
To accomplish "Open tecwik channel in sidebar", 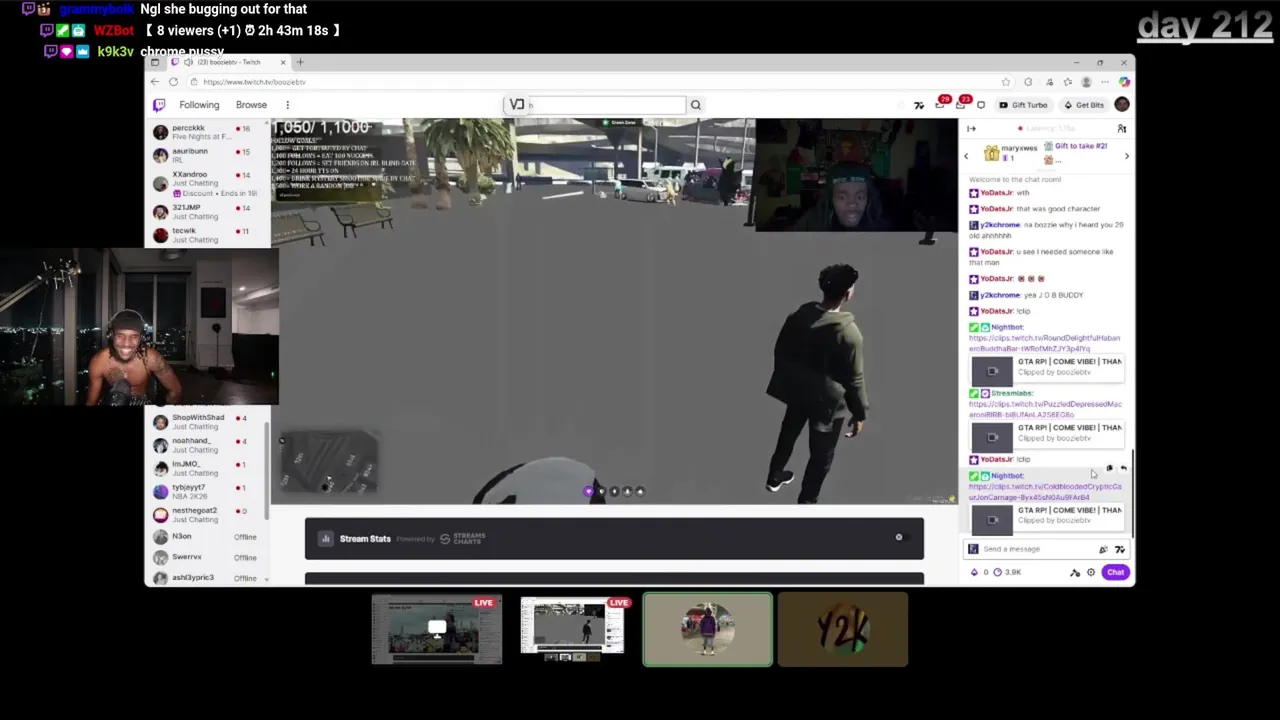I will tap(207, 235).
